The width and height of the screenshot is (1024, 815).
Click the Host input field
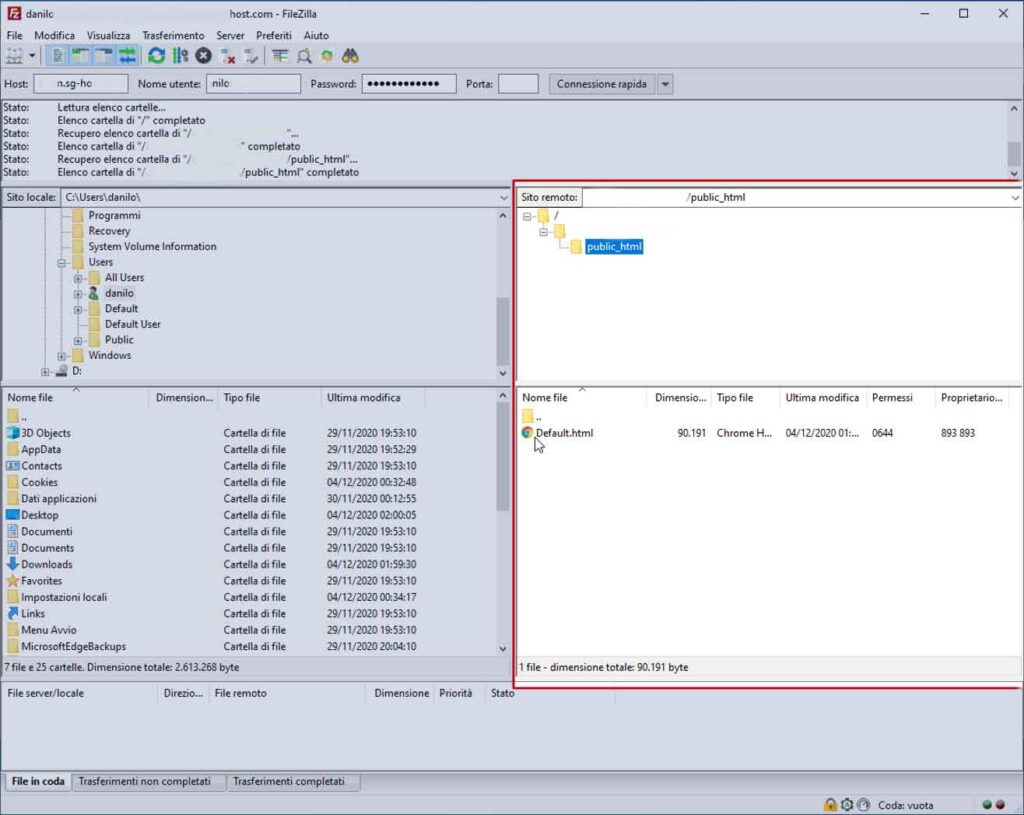81,84
